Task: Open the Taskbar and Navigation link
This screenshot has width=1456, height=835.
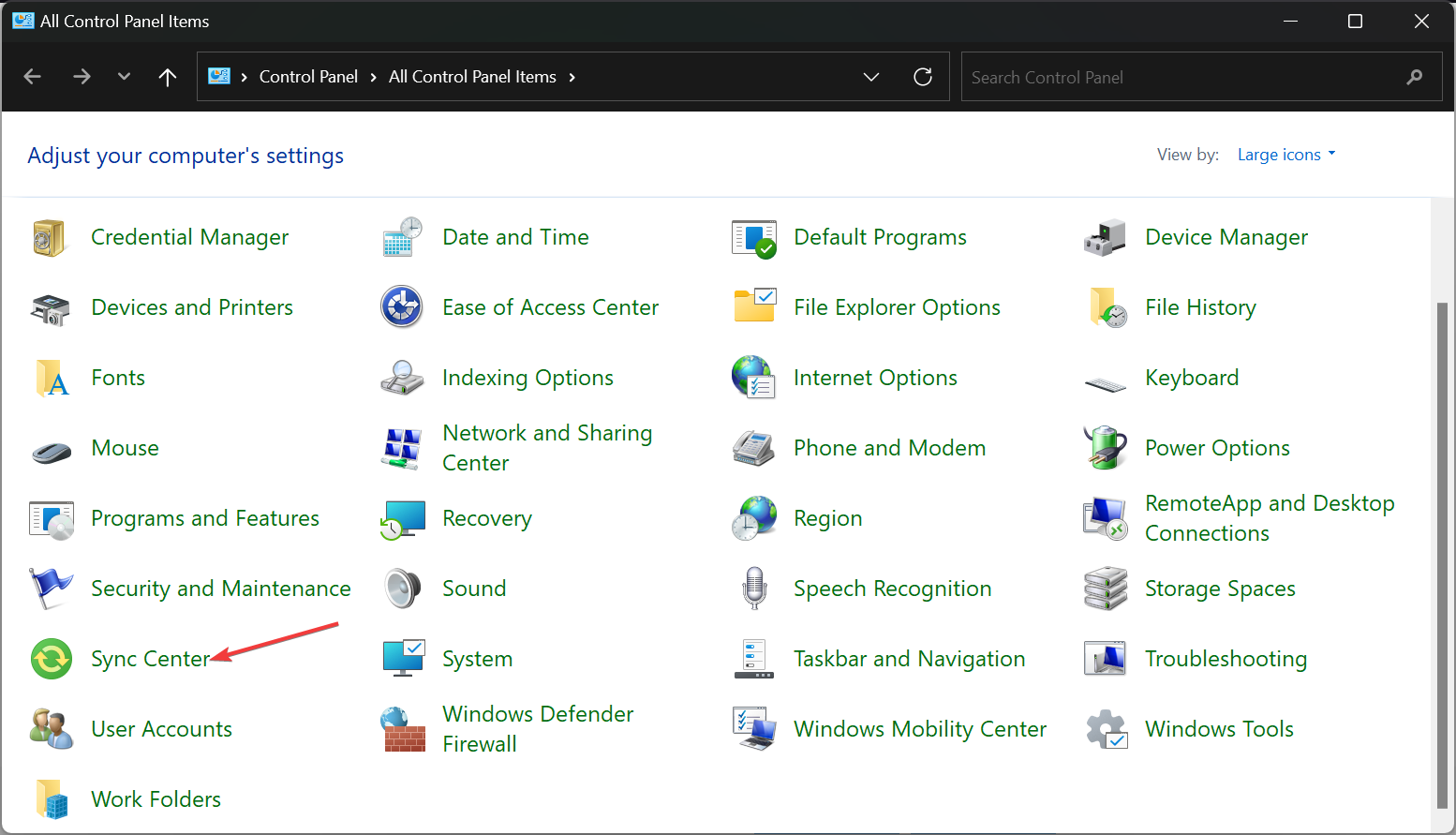Action: tap(909, 659)
